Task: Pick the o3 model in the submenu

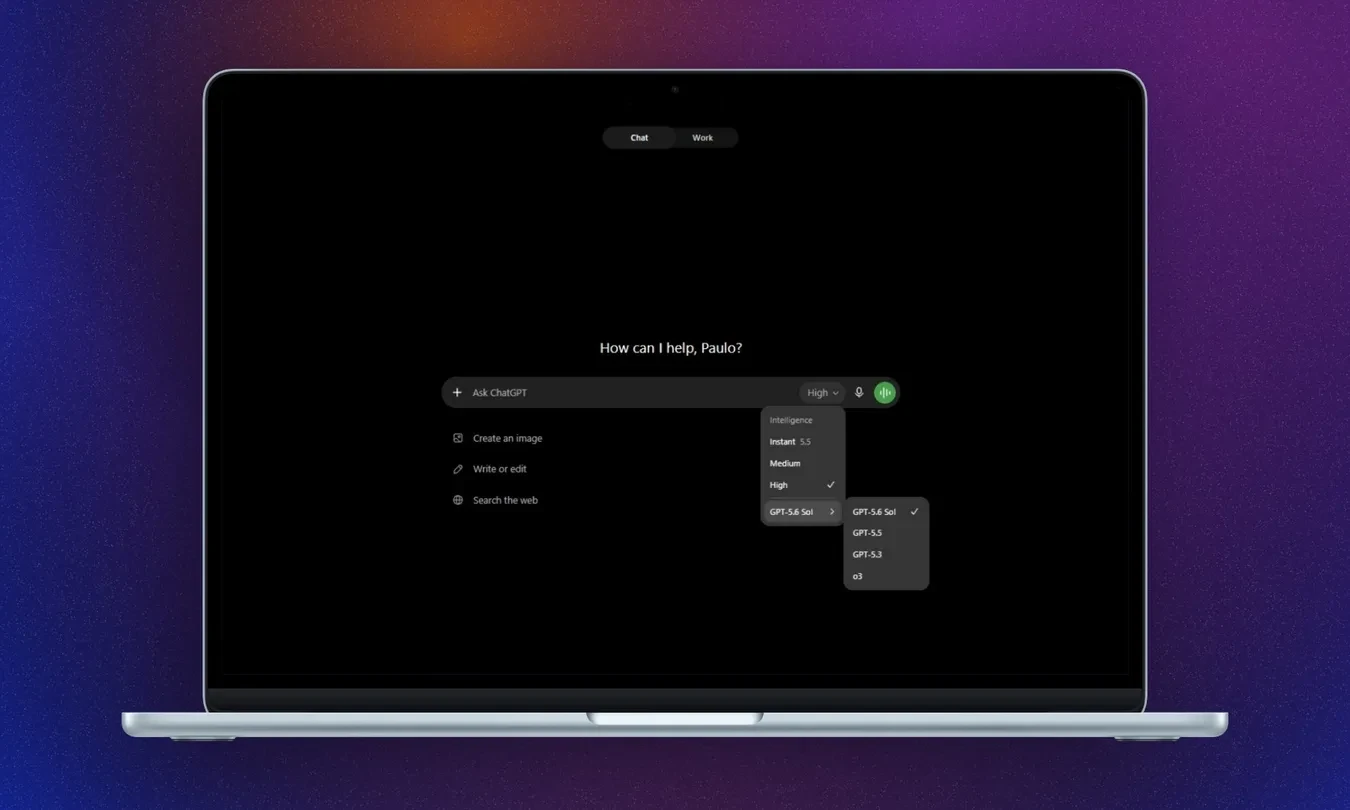Action: pyautogui.click(x=886, y=576)
